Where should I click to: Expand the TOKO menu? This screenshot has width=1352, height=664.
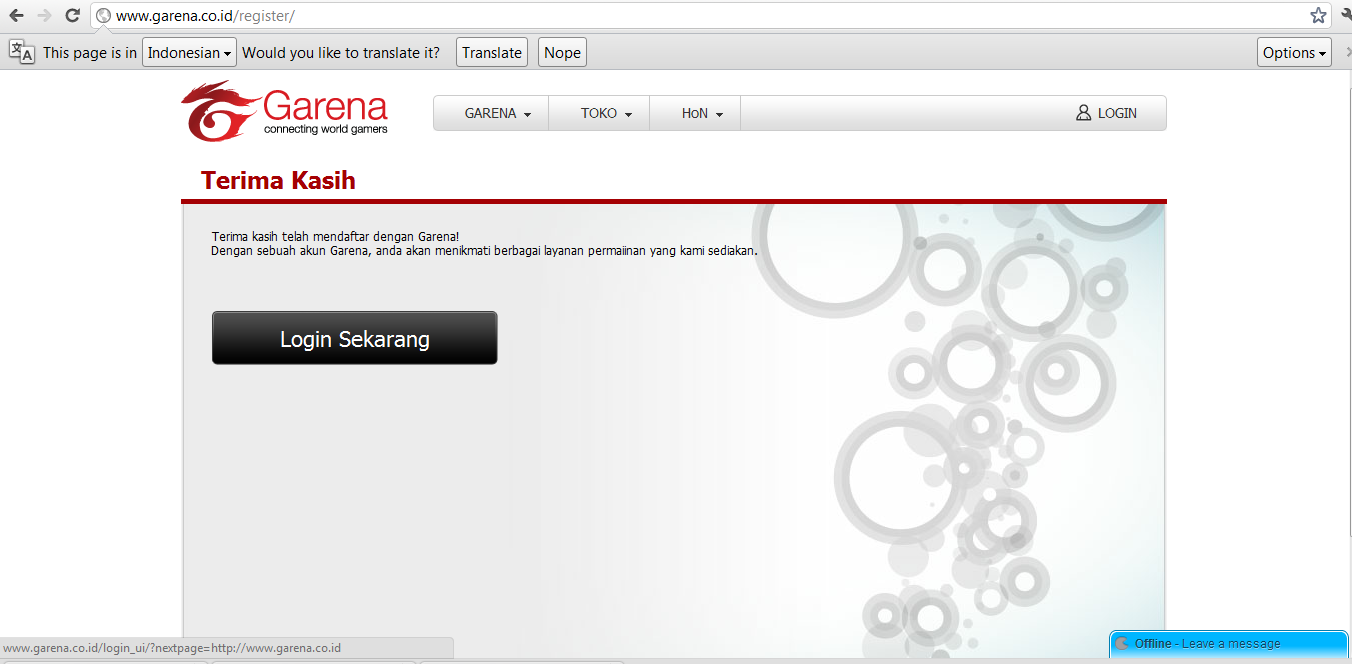(599, 113)
